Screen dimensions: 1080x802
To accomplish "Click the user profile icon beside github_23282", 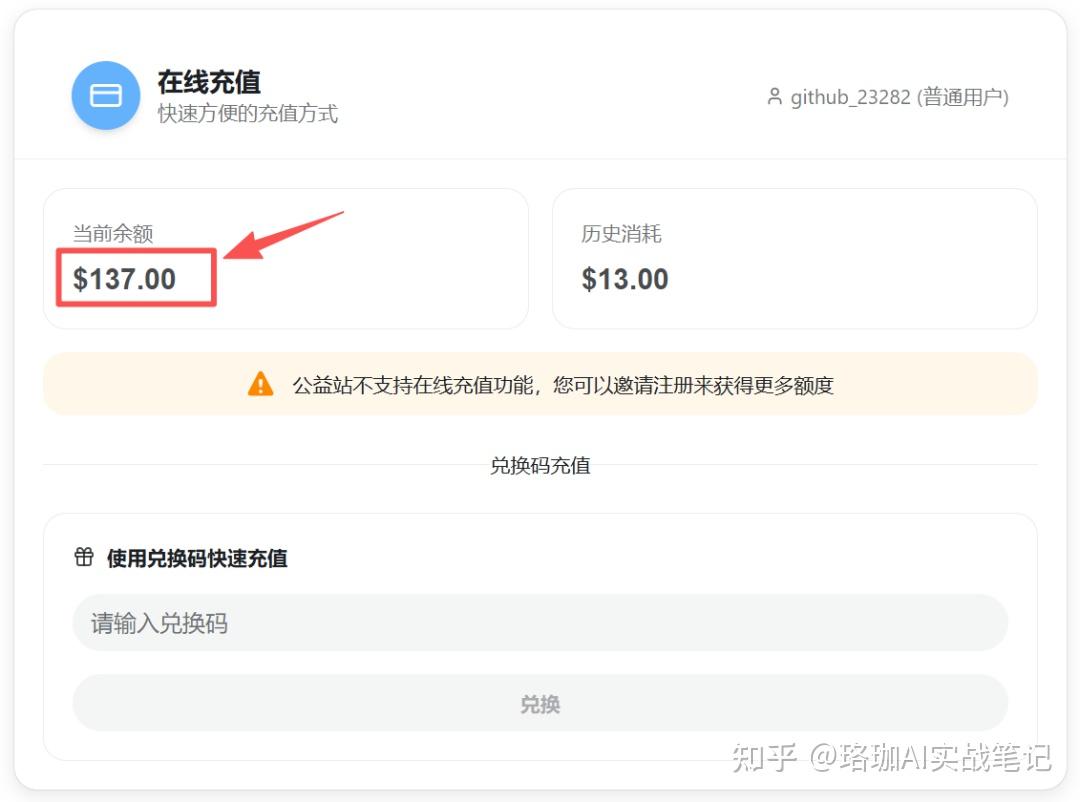I will point(774,96).
